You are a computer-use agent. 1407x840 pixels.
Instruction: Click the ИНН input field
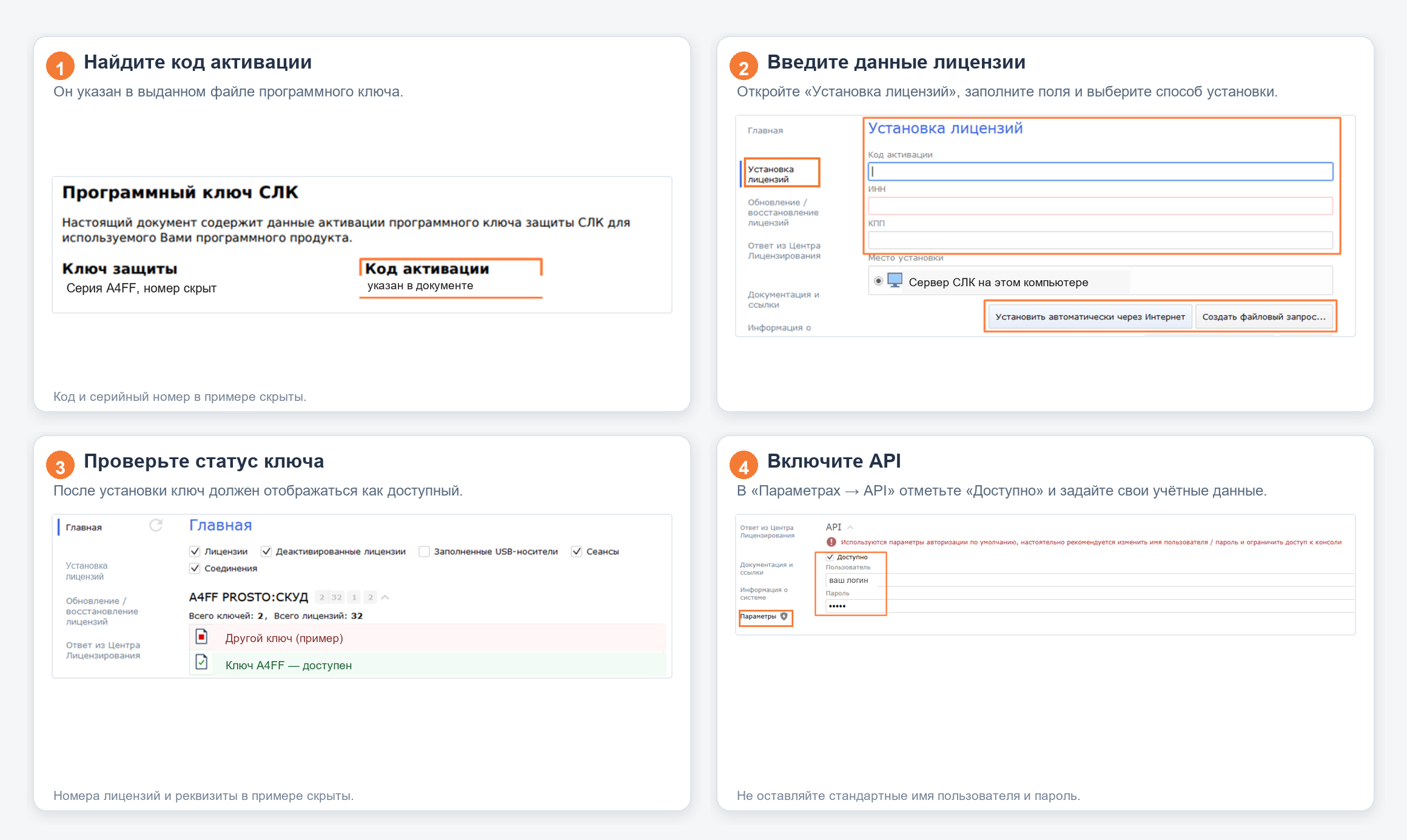[1100, 206]
